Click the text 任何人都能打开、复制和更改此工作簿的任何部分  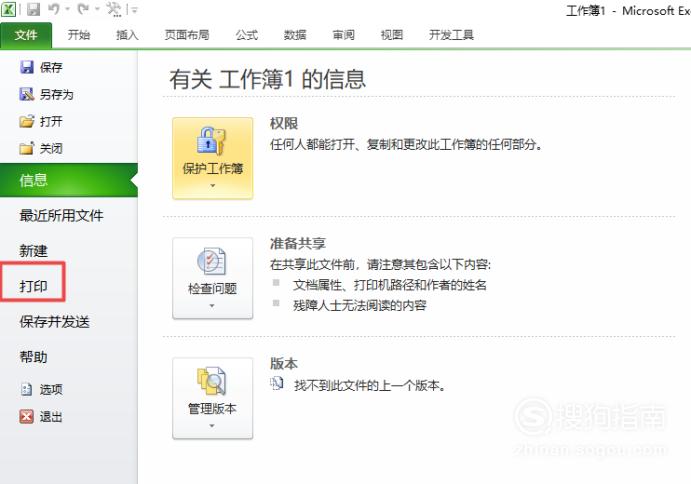pyautogui.click(x=406, y=144)
